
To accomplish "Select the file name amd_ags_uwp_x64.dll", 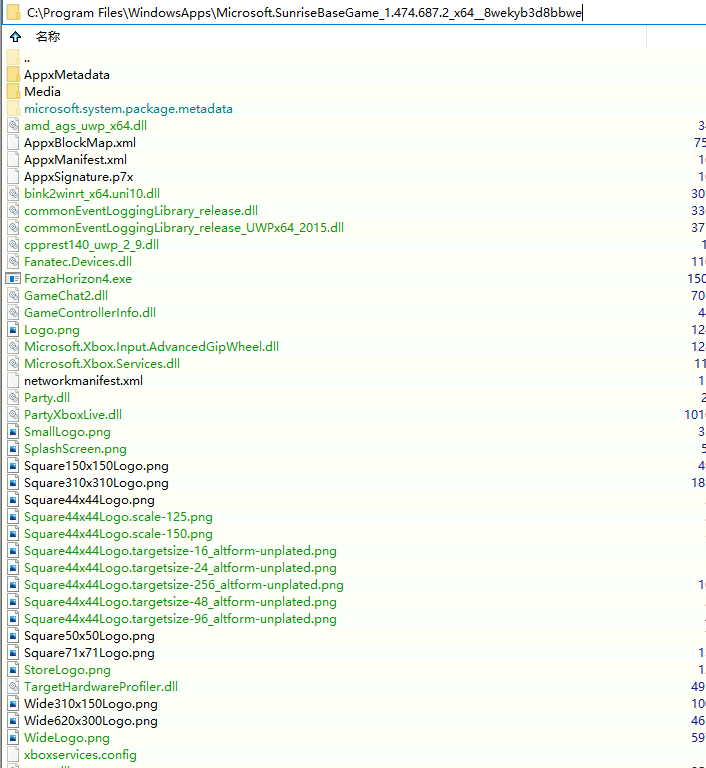I will click(85, 126).
